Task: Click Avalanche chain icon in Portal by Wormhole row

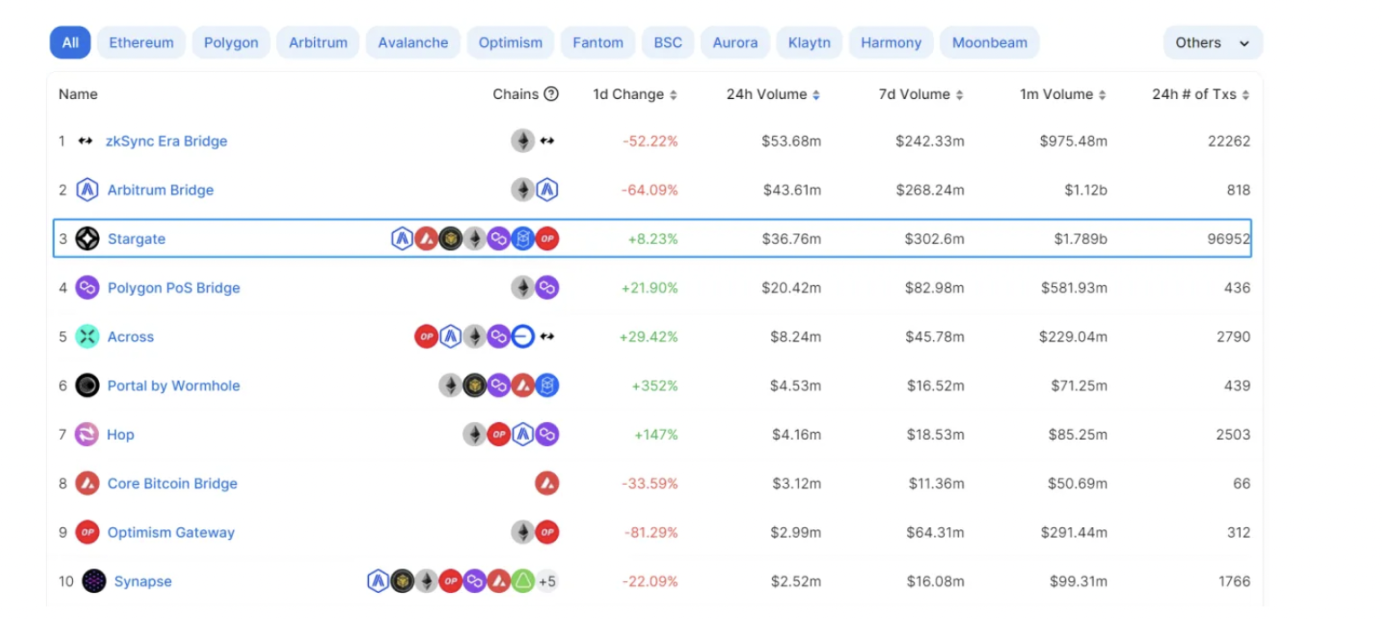Action: pos(523,386)
